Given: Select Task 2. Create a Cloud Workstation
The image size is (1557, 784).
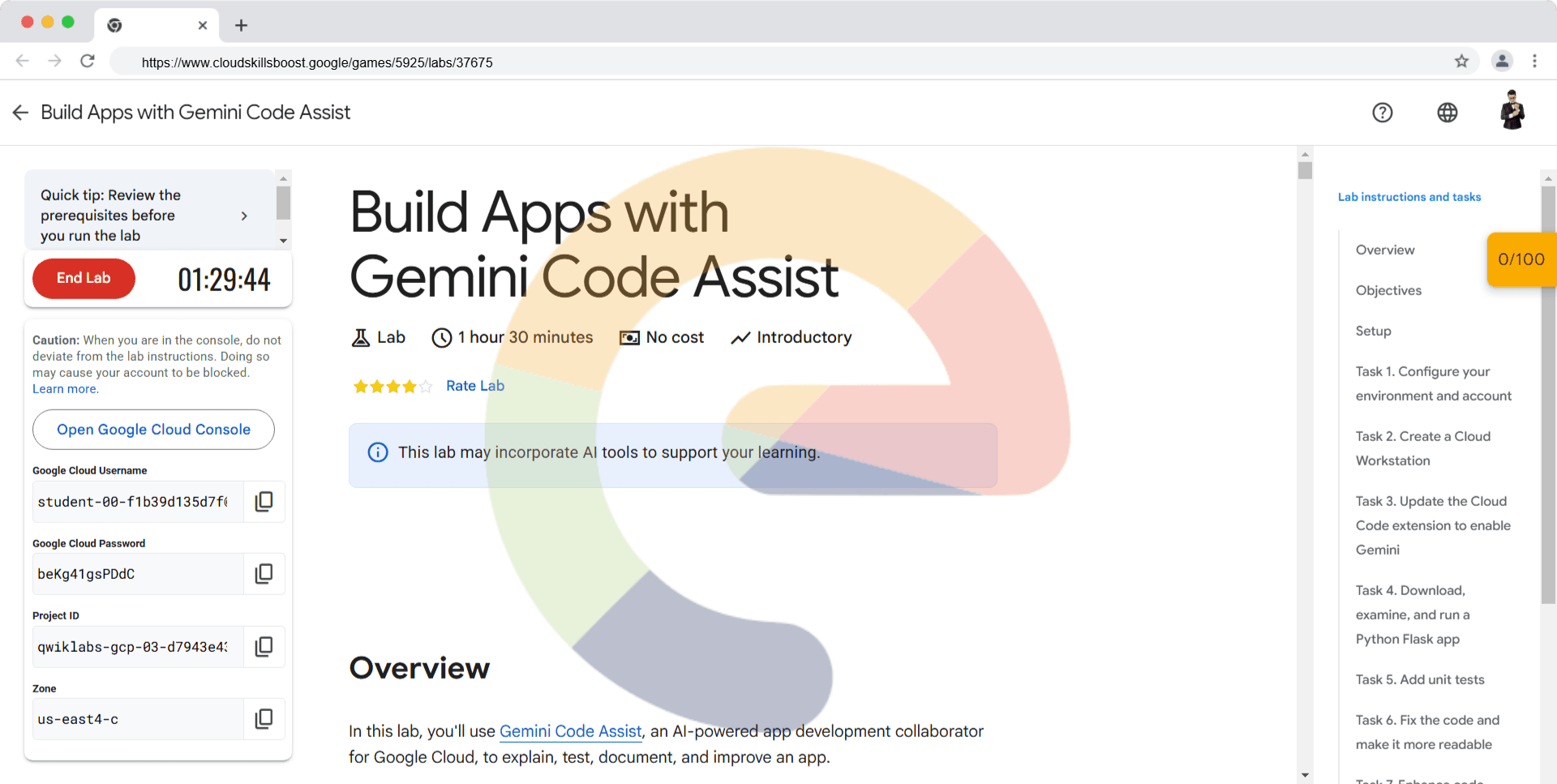Looking at the screenshot, I should [1422, 448].
